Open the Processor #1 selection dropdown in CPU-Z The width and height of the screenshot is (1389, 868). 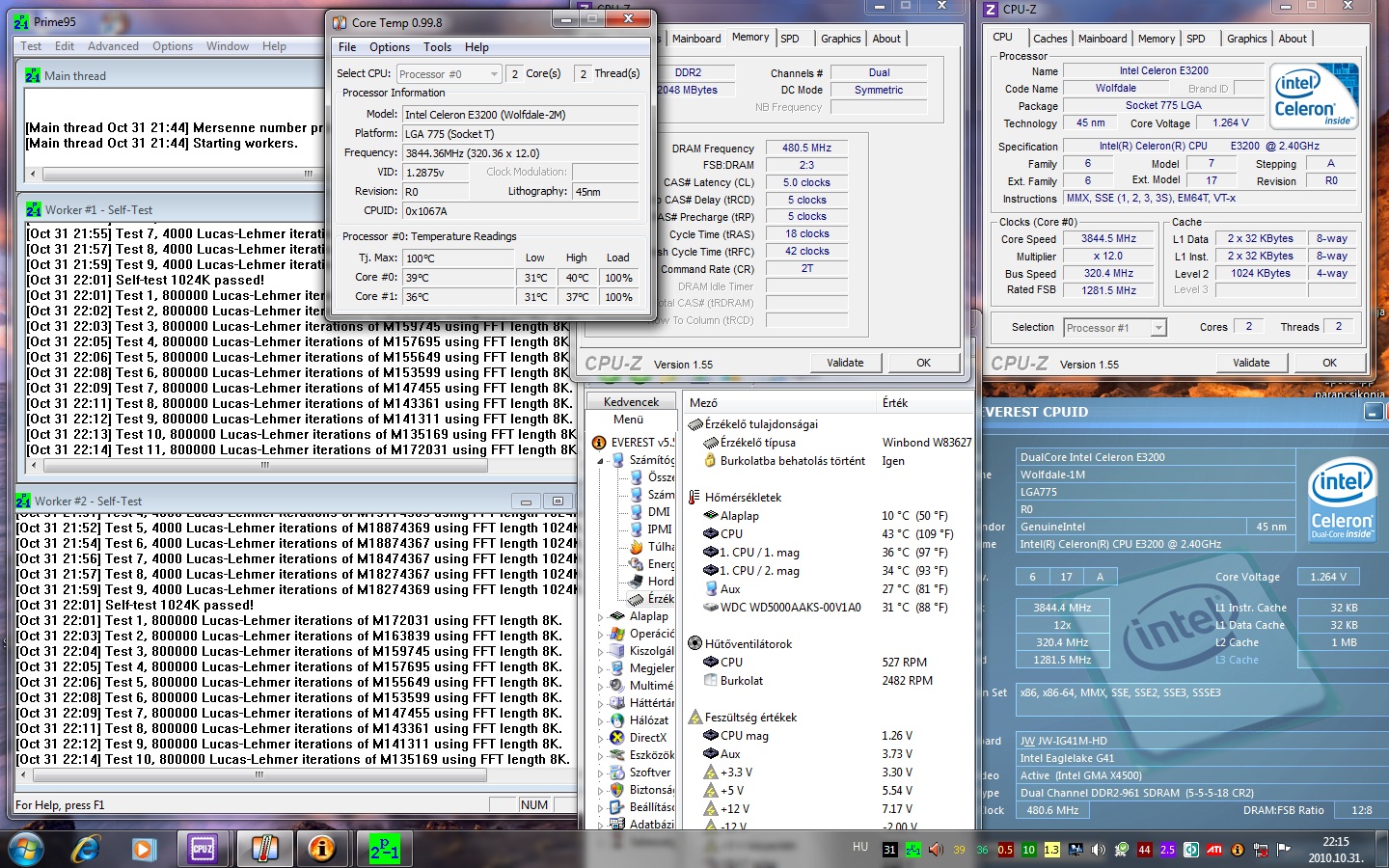(1158, 328)
